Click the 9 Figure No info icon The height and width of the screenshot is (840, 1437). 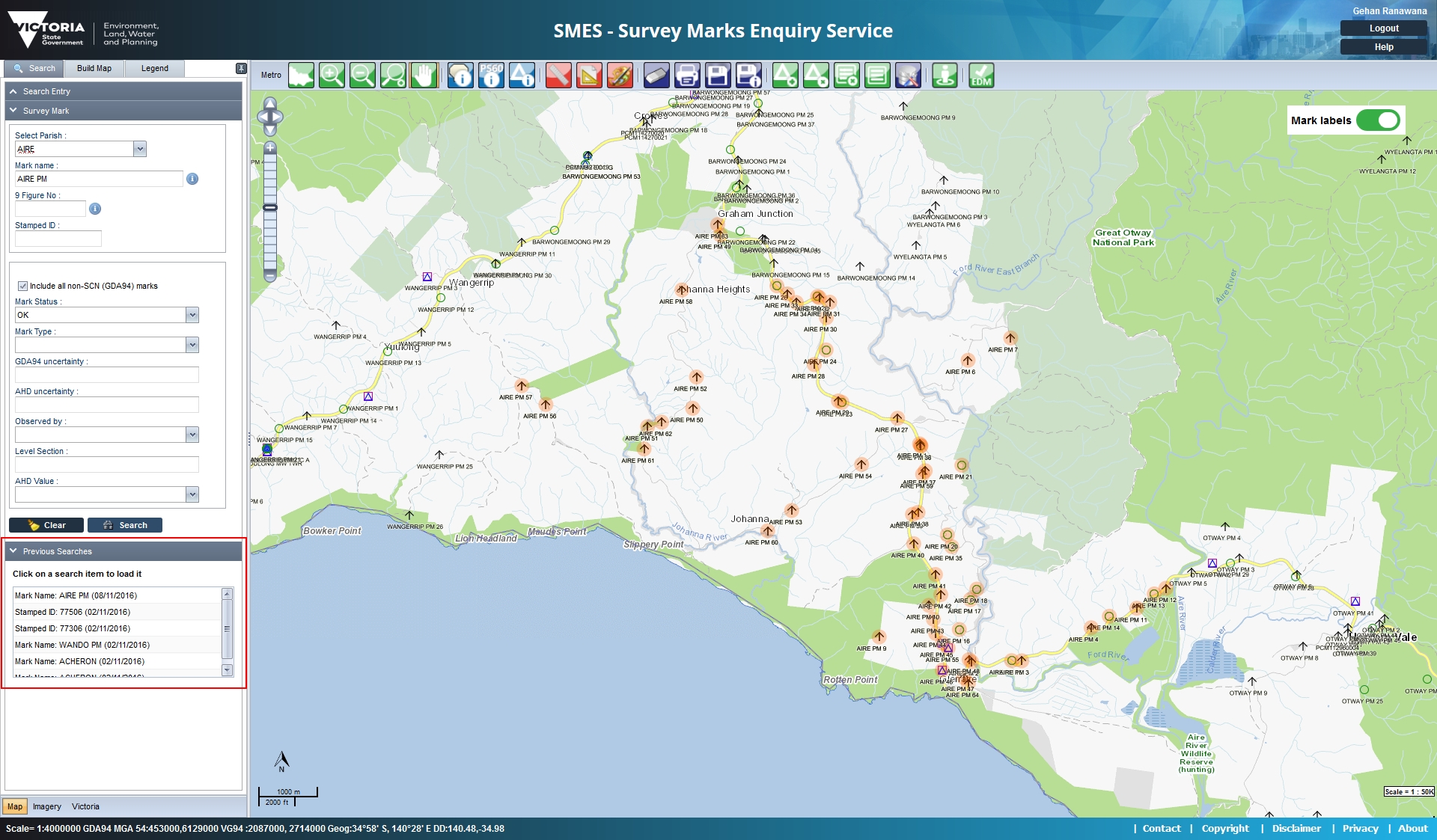coord(95,209)
